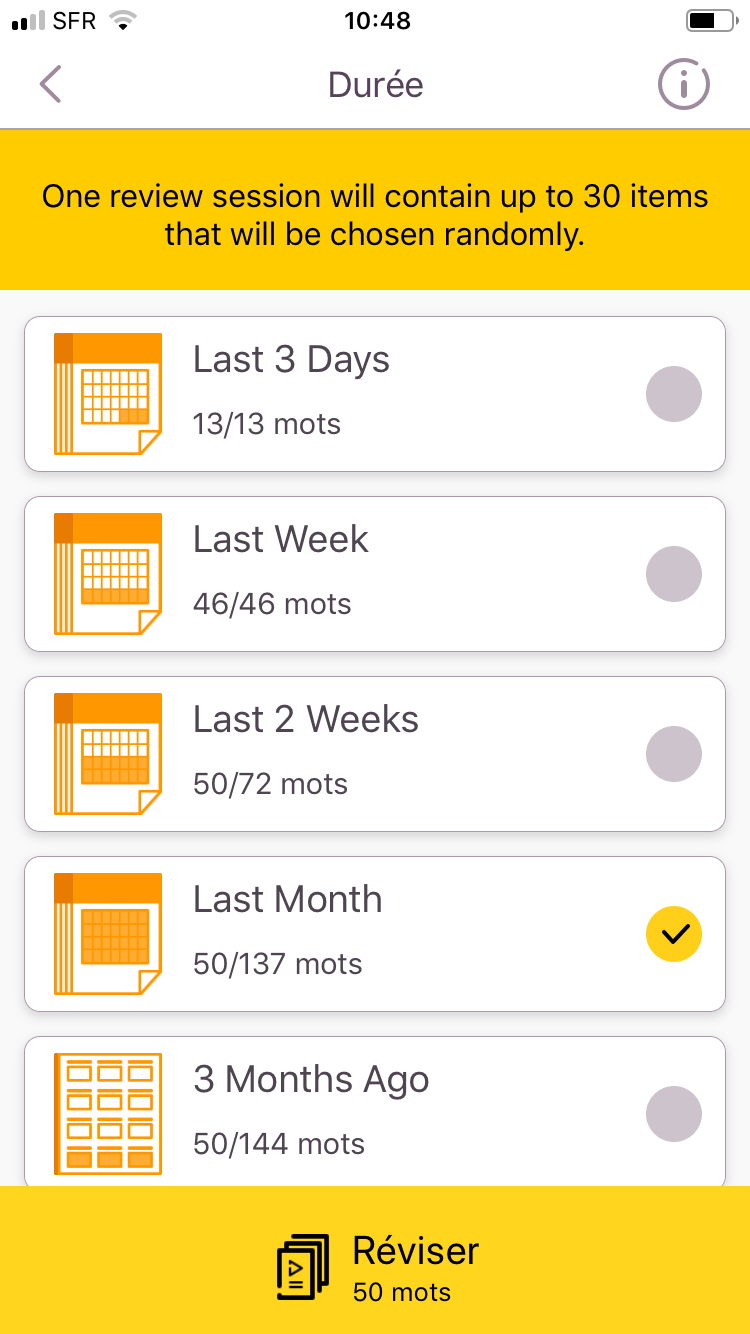Image resolution: width=750 pixels, height=1334 pixels.
Task: Tap the Last 3 Days calendar icon
Action: (x=107, y=394)
